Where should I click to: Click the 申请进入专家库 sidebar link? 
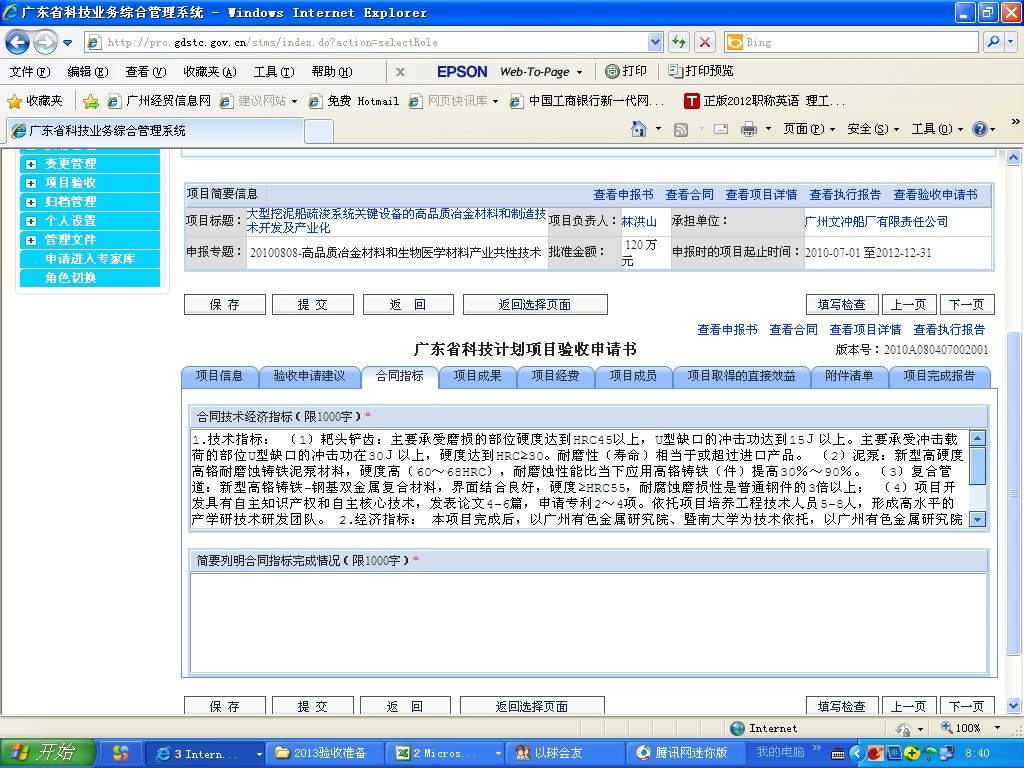click(90, 259)
